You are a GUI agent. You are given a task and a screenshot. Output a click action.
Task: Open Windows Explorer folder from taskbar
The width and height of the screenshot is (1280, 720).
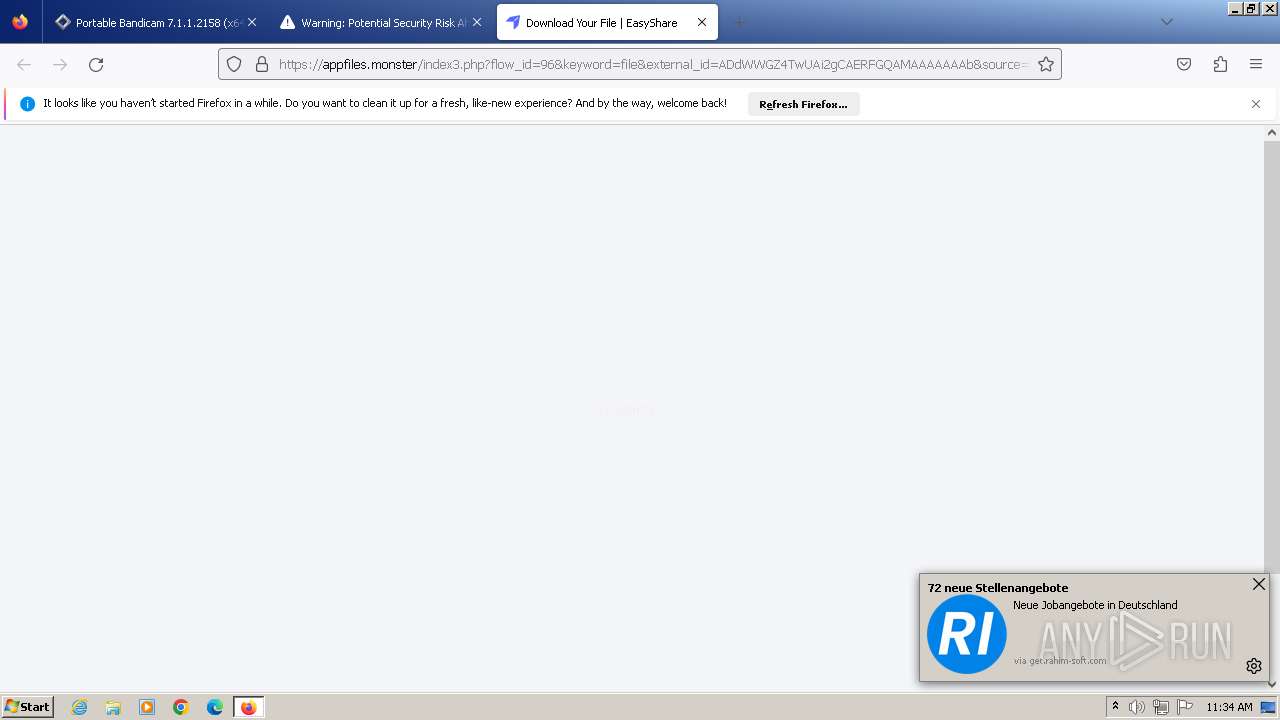113,707
